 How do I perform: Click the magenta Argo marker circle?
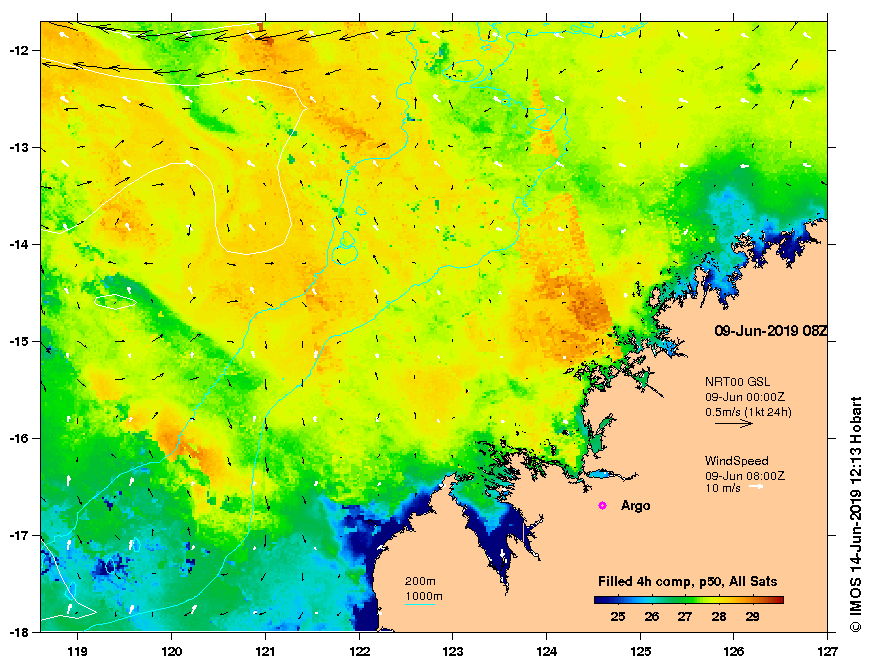(x=602, y=505)
